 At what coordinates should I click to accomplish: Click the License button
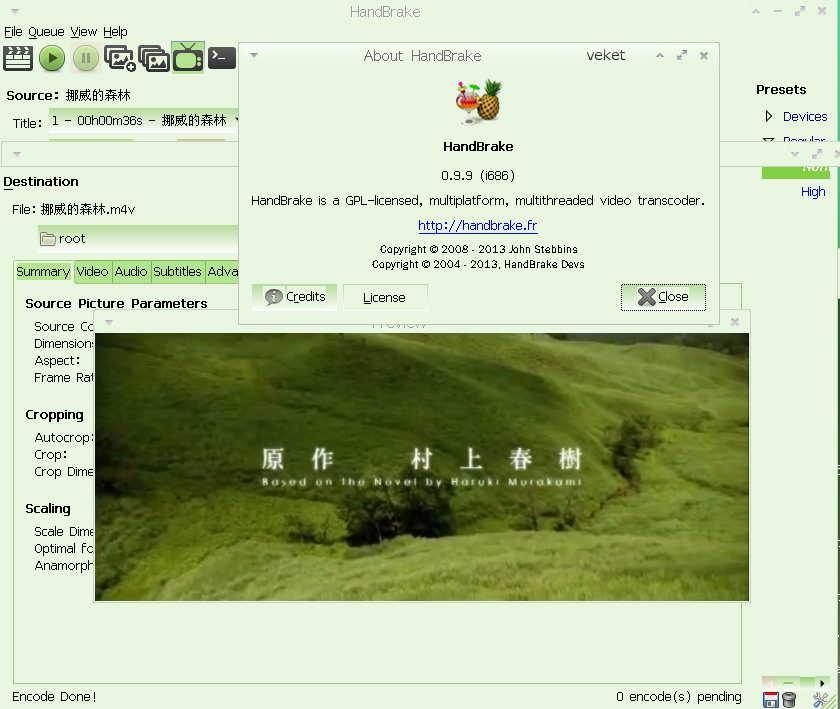click(385, 297)
